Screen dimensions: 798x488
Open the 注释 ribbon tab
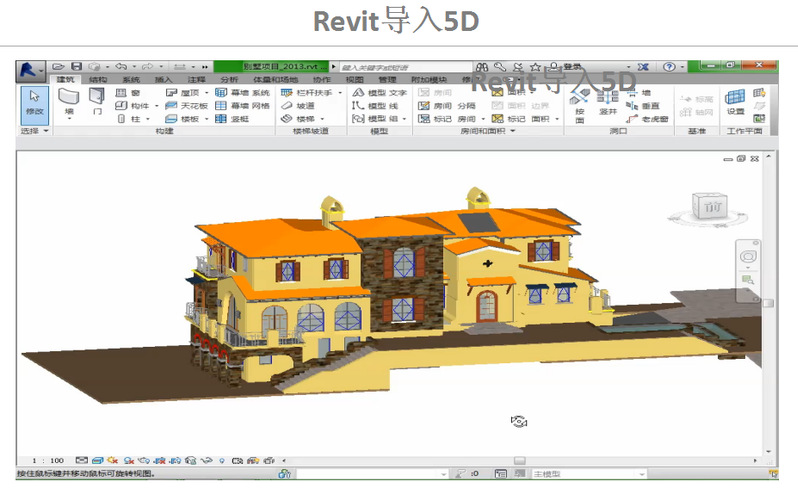[x=196, y=79]
